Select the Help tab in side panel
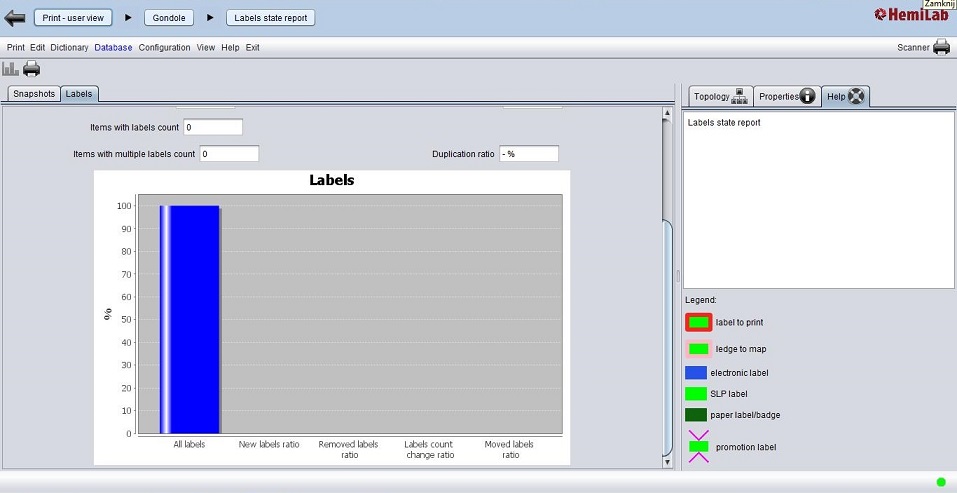This screenshot has height=493, width=957. coord(845,96)
